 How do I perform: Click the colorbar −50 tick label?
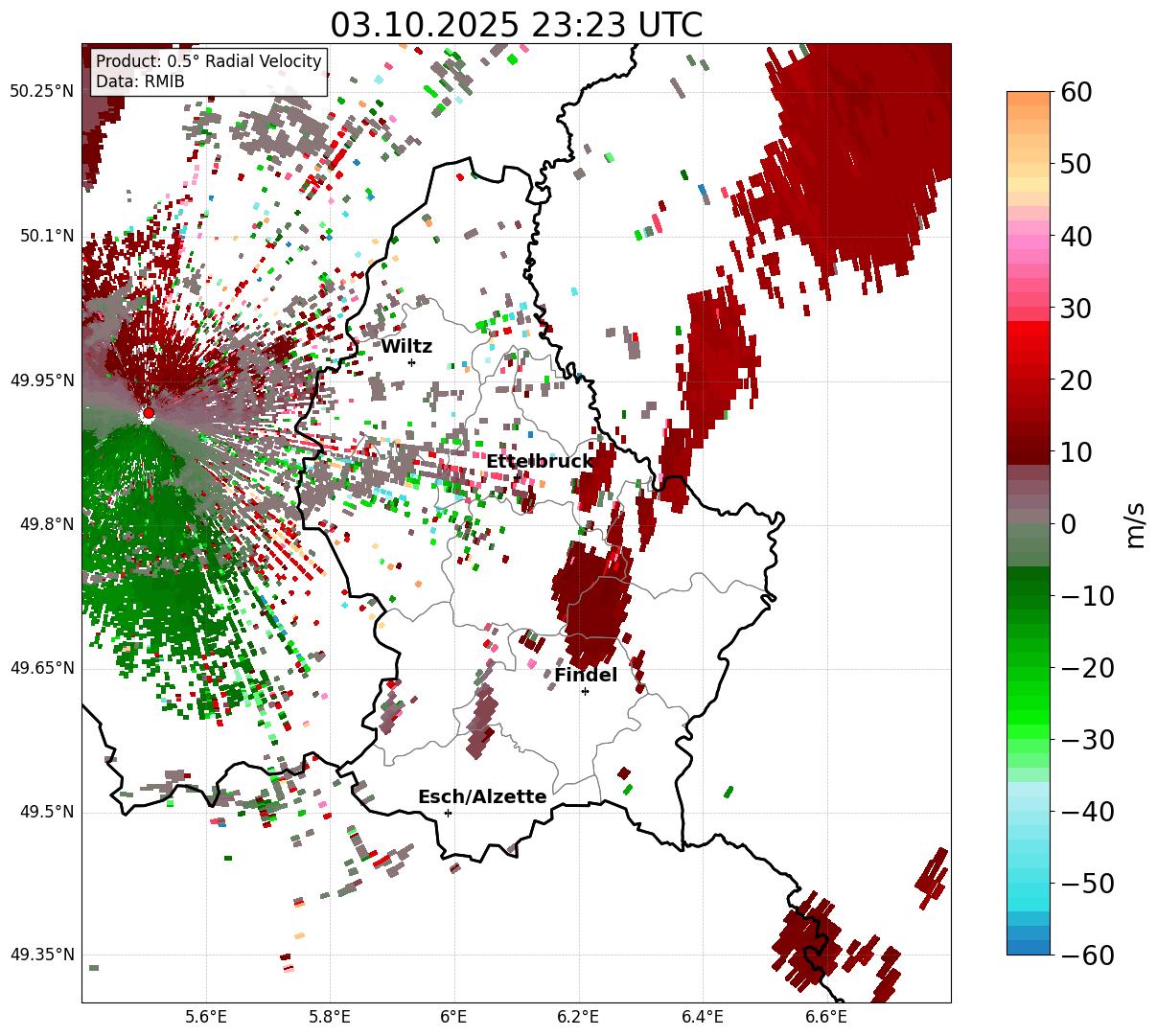1087,883
